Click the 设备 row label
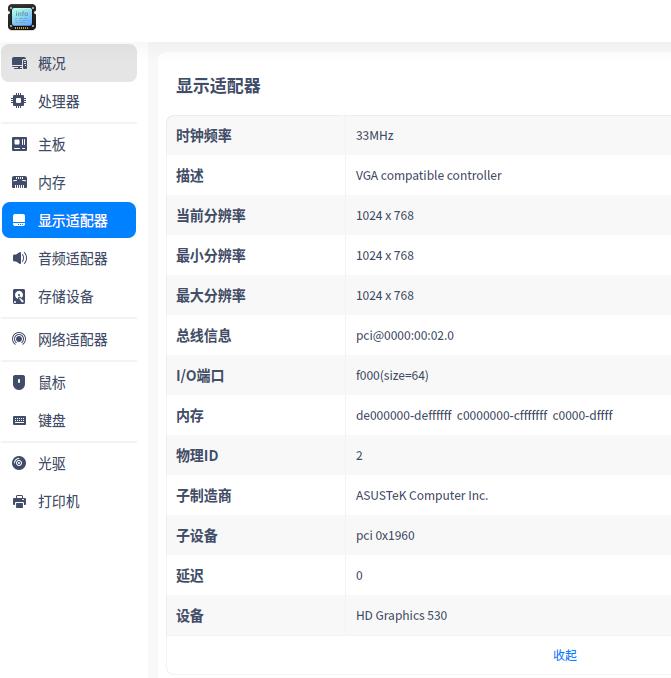The image size is (671, 678). tap(190, 615)
